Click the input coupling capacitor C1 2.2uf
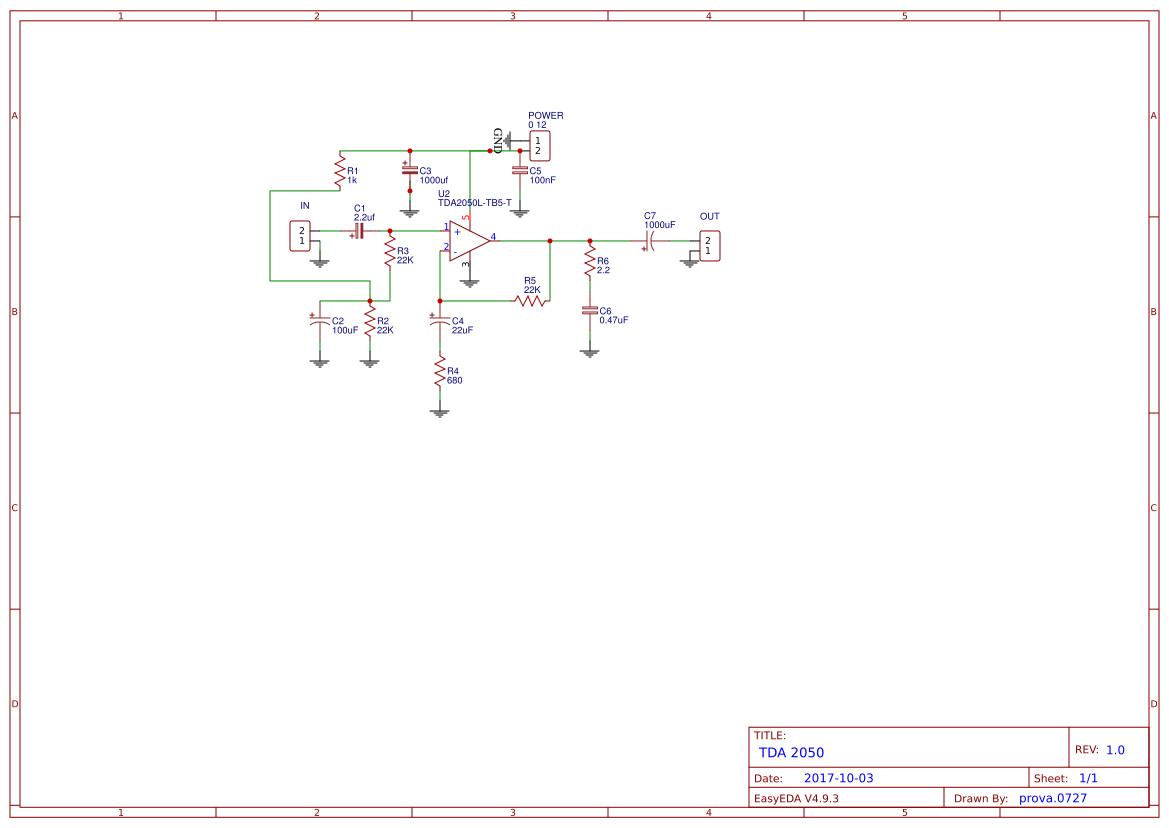This screenshot has height=828, width=1169. click(361, 230)
